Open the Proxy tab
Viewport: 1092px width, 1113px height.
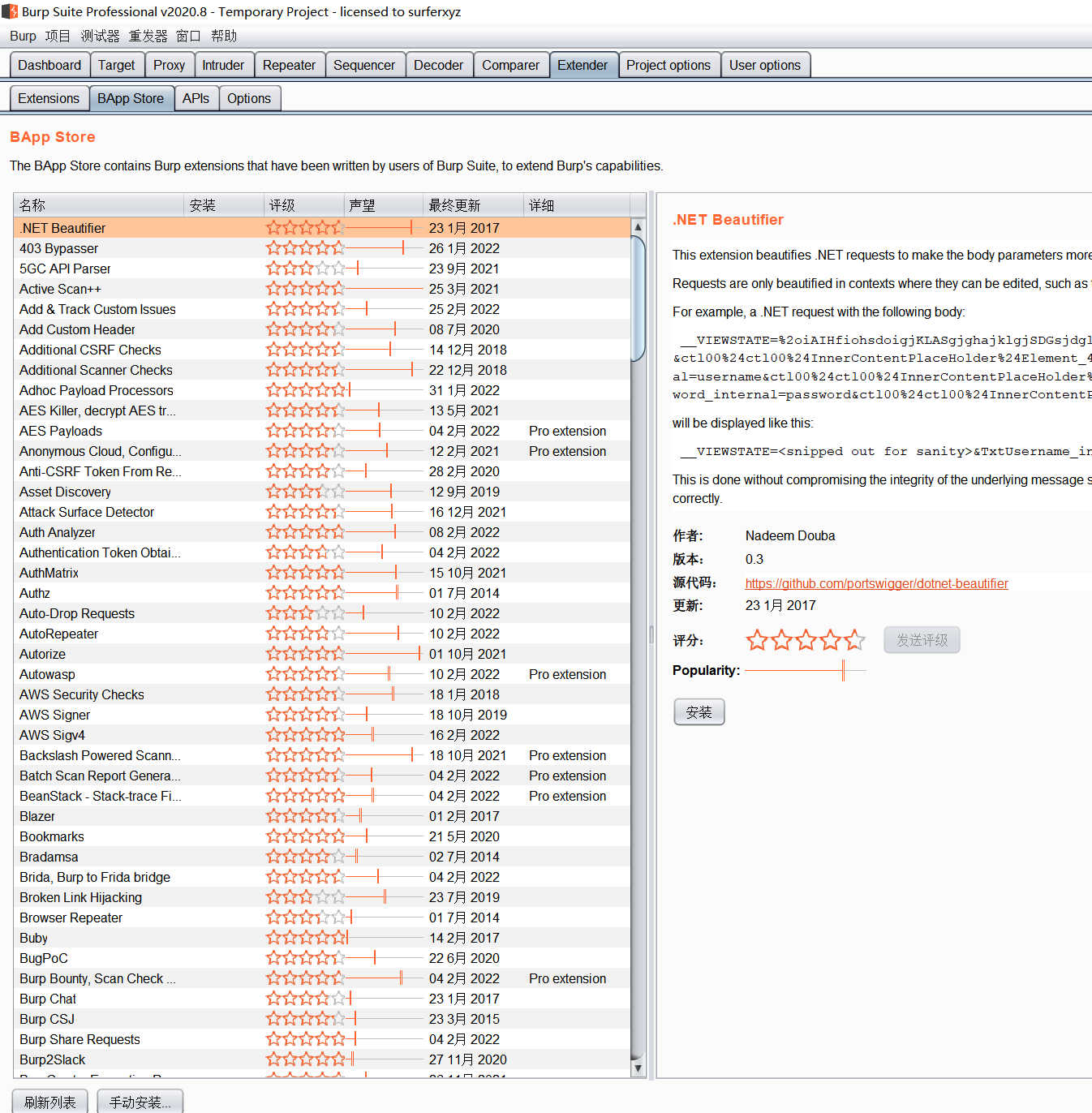click(x=170, y=65)
